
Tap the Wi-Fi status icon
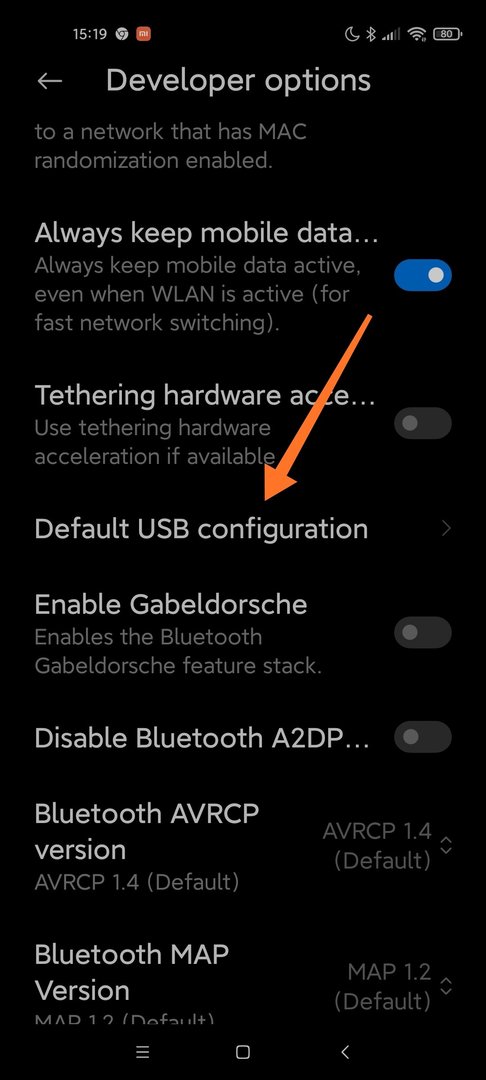(416, 34)
